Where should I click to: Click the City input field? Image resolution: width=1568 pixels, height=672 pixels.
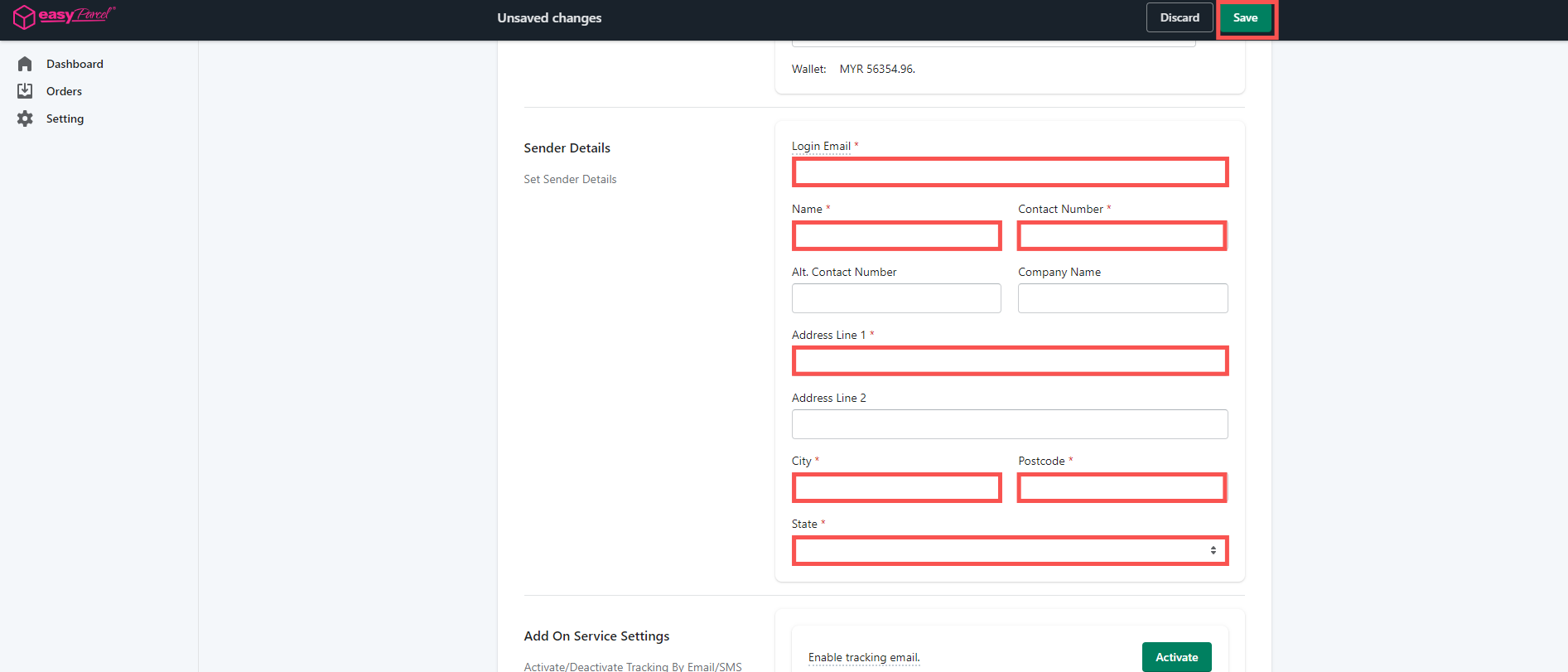[x=896, y=487]
